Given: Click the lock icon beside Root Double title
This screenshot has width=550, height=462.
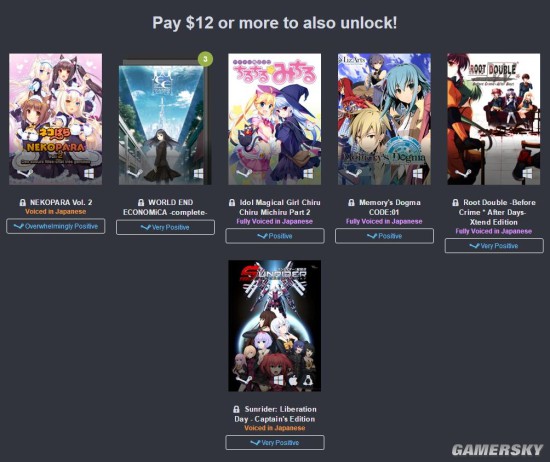Looking at the screenshot, I should [x=455, y=202].
